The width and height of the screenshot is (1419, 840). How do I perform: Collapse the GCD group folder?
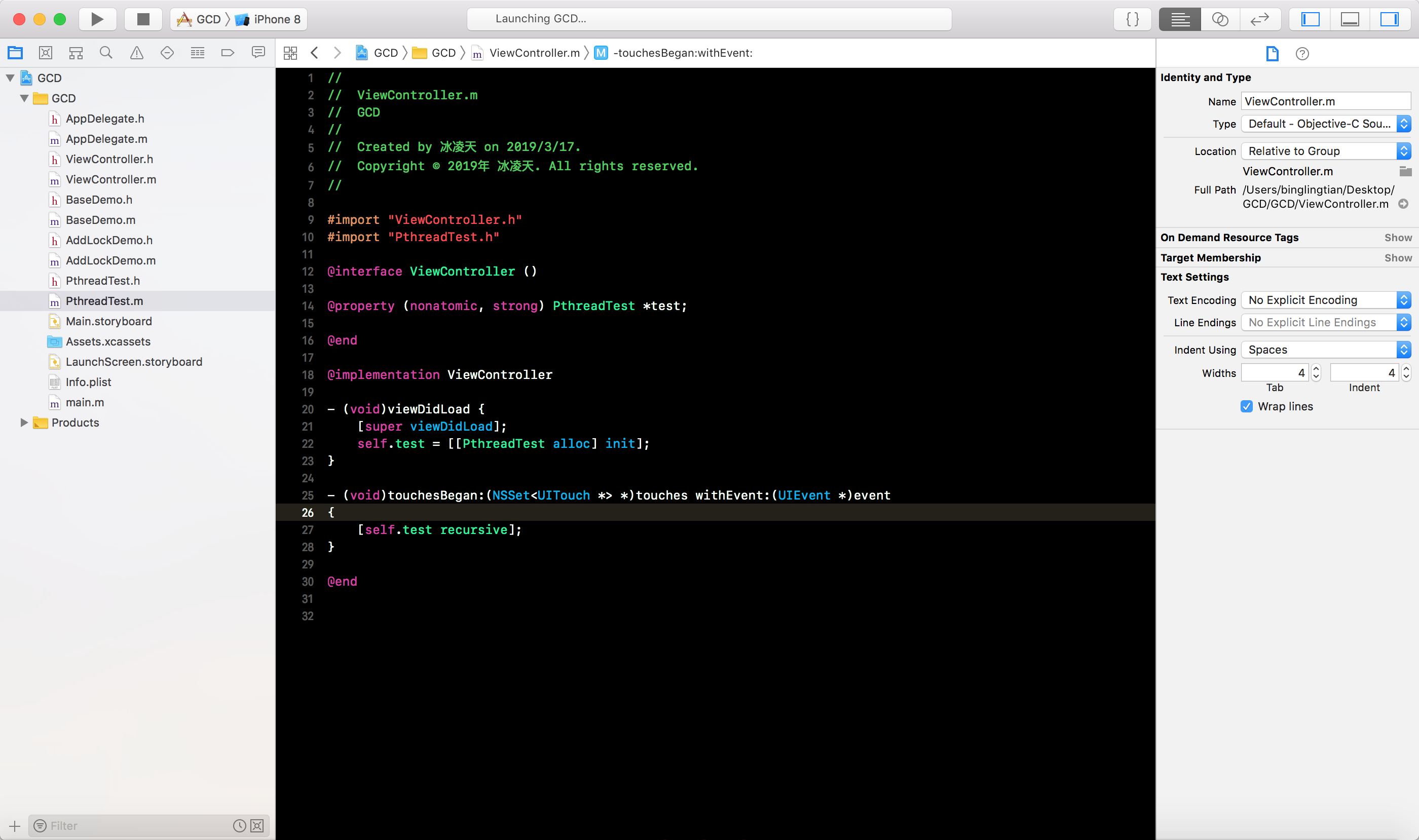24,98
